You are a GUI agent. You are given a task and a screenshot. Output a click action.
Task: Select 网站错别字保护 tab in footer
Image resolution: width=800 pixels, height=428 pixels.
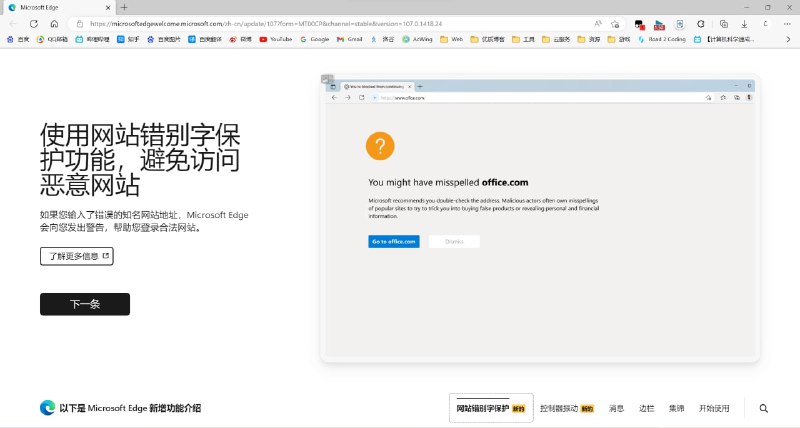tap(491, 408)
